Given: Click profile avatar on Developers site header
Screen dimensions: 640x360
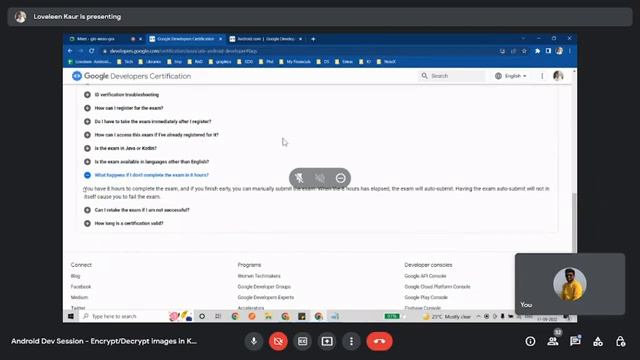Looking at the screenshot, I should [x=558, y=76].
